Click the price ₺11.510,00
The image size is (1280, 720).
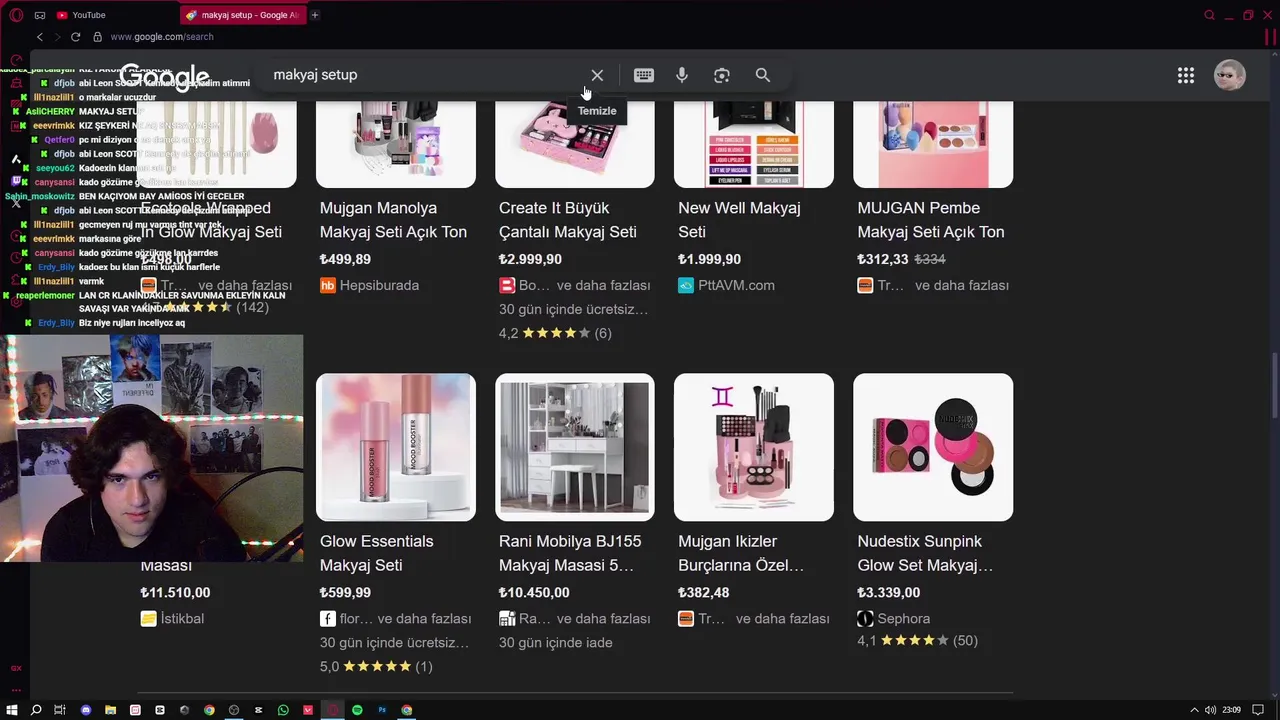pos(175,593)
